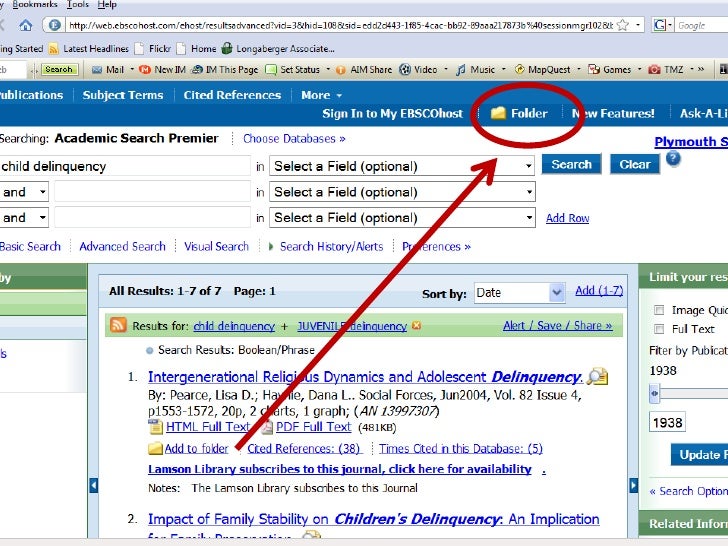The image size is (728, 546).
Task: Click the Games toolbar item
Action: [610, 70]
